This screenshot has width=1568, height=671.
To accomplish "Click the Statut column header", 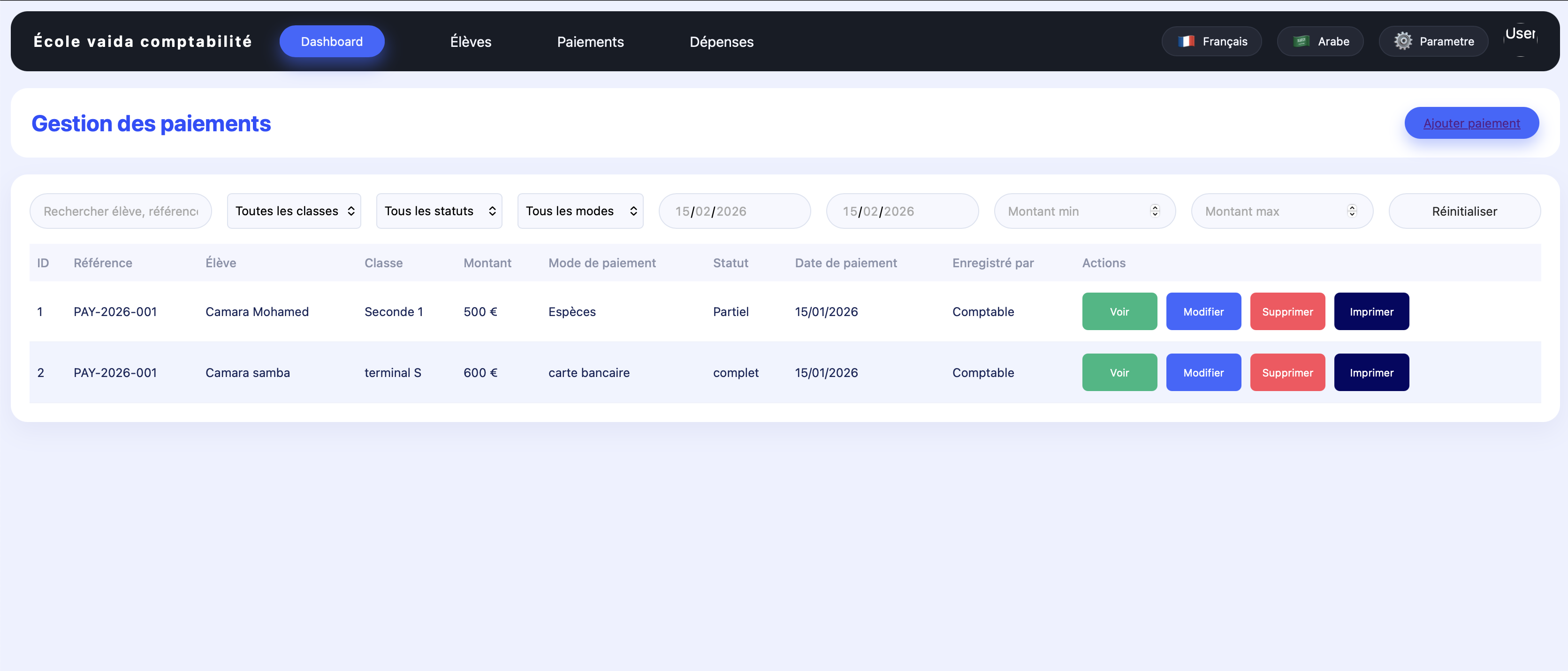I will point(731,263).
